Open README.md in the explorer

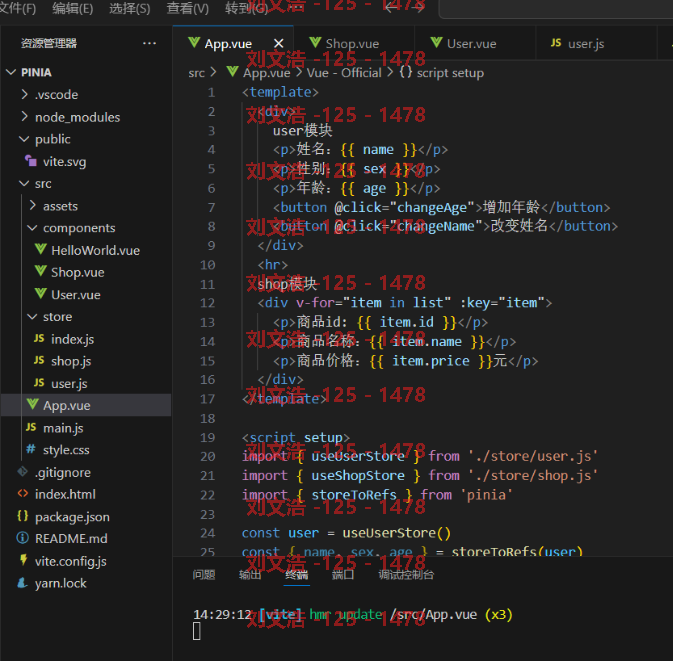71,539
